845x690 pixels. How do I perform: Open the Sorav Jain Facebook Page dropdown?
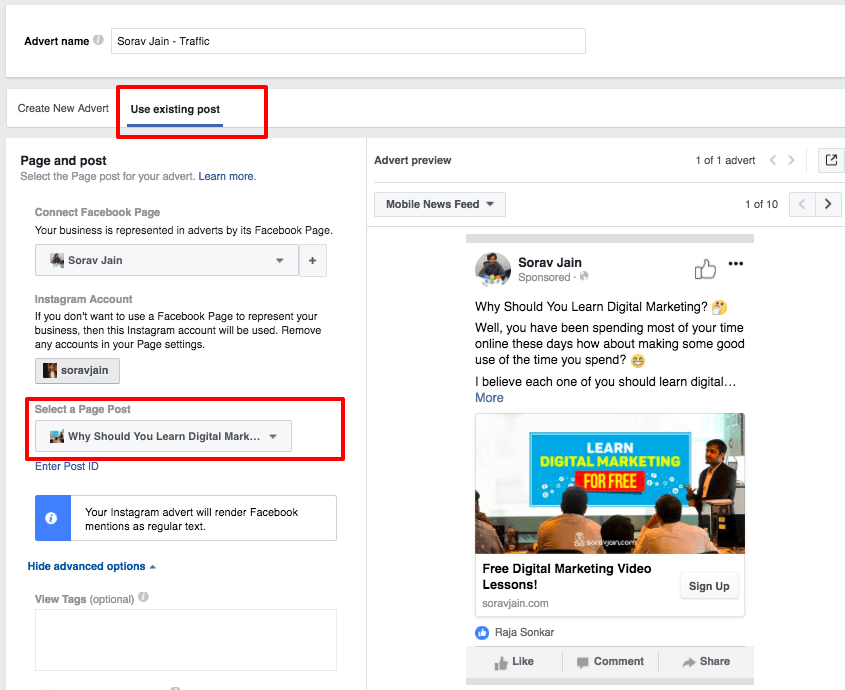point(167,260)
